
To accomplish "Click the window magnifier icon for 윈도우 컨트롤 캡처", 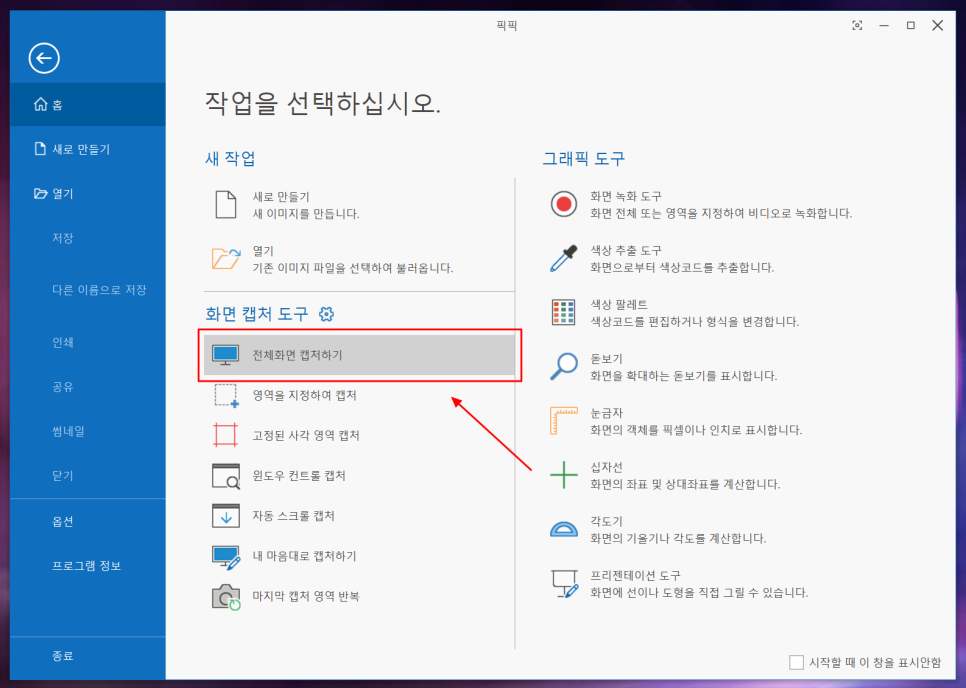I will click(x=225, y=476).
